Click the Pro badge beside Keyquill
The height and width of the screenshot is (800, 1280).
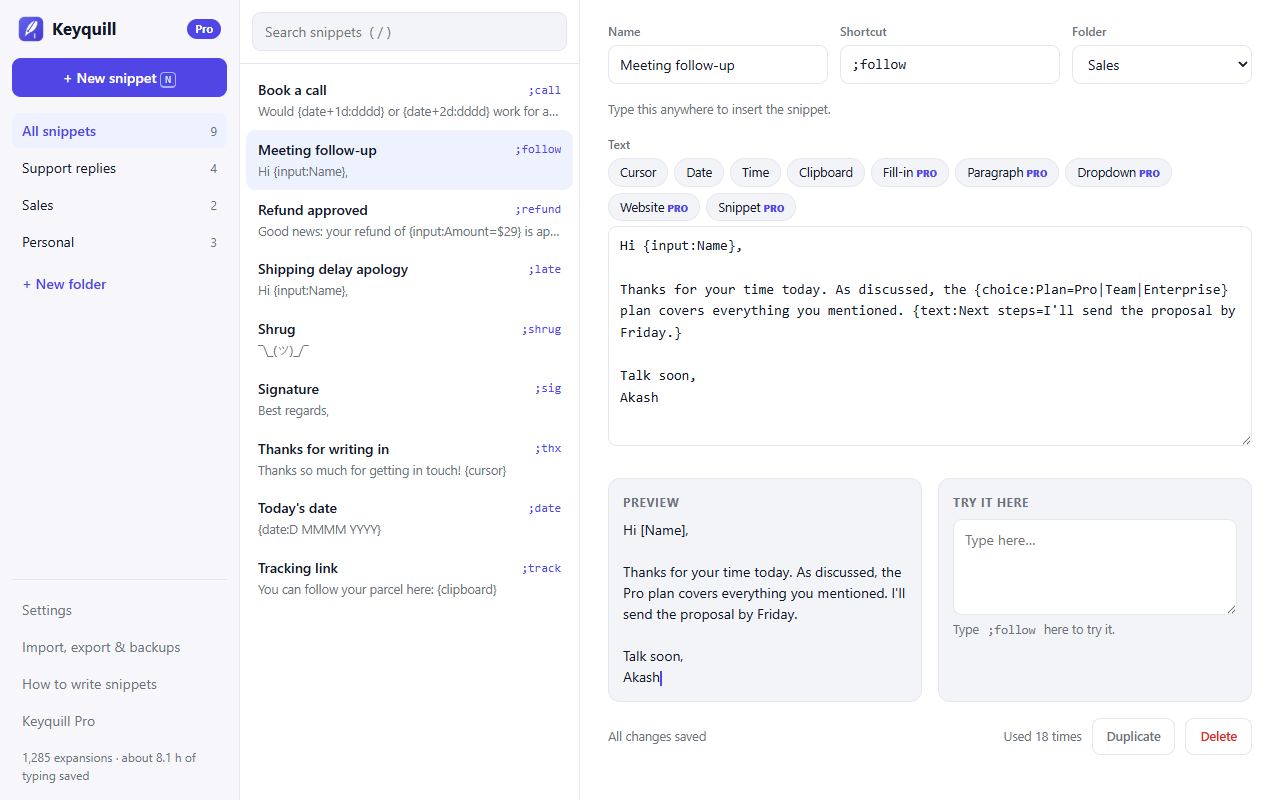pos(204,29)
